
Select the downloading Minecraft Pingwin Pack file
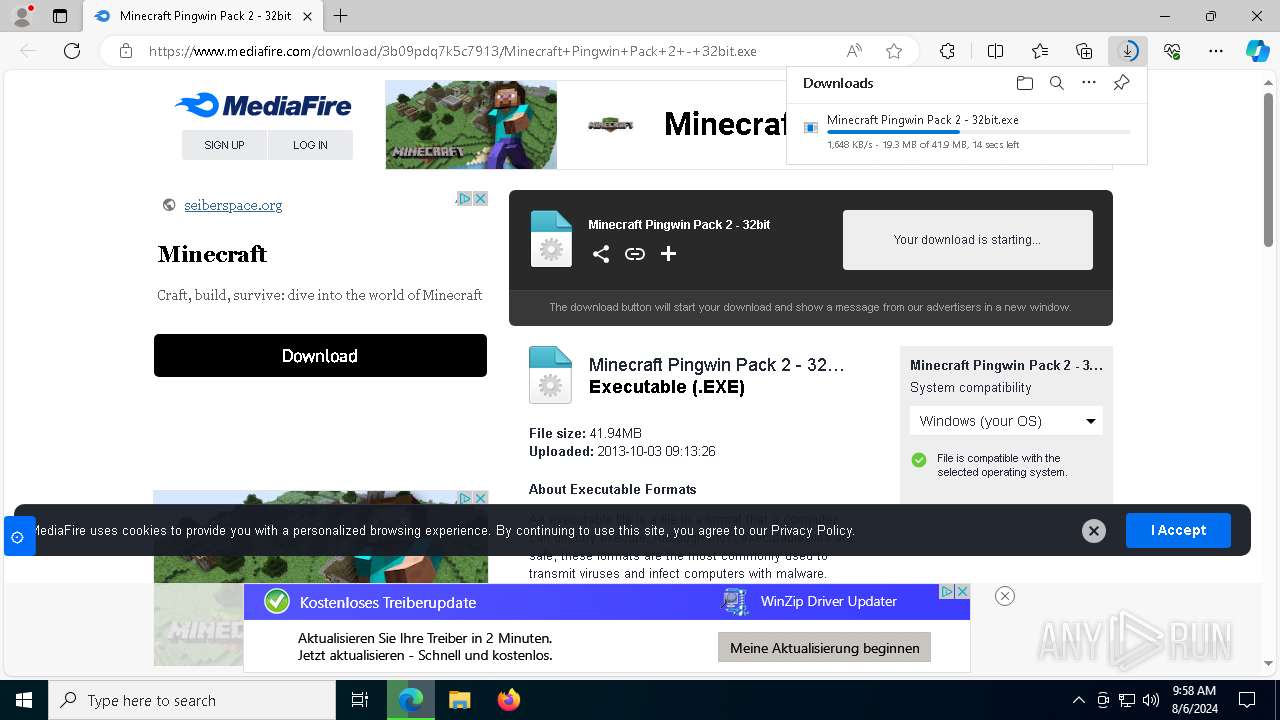(x=966, y=131)
